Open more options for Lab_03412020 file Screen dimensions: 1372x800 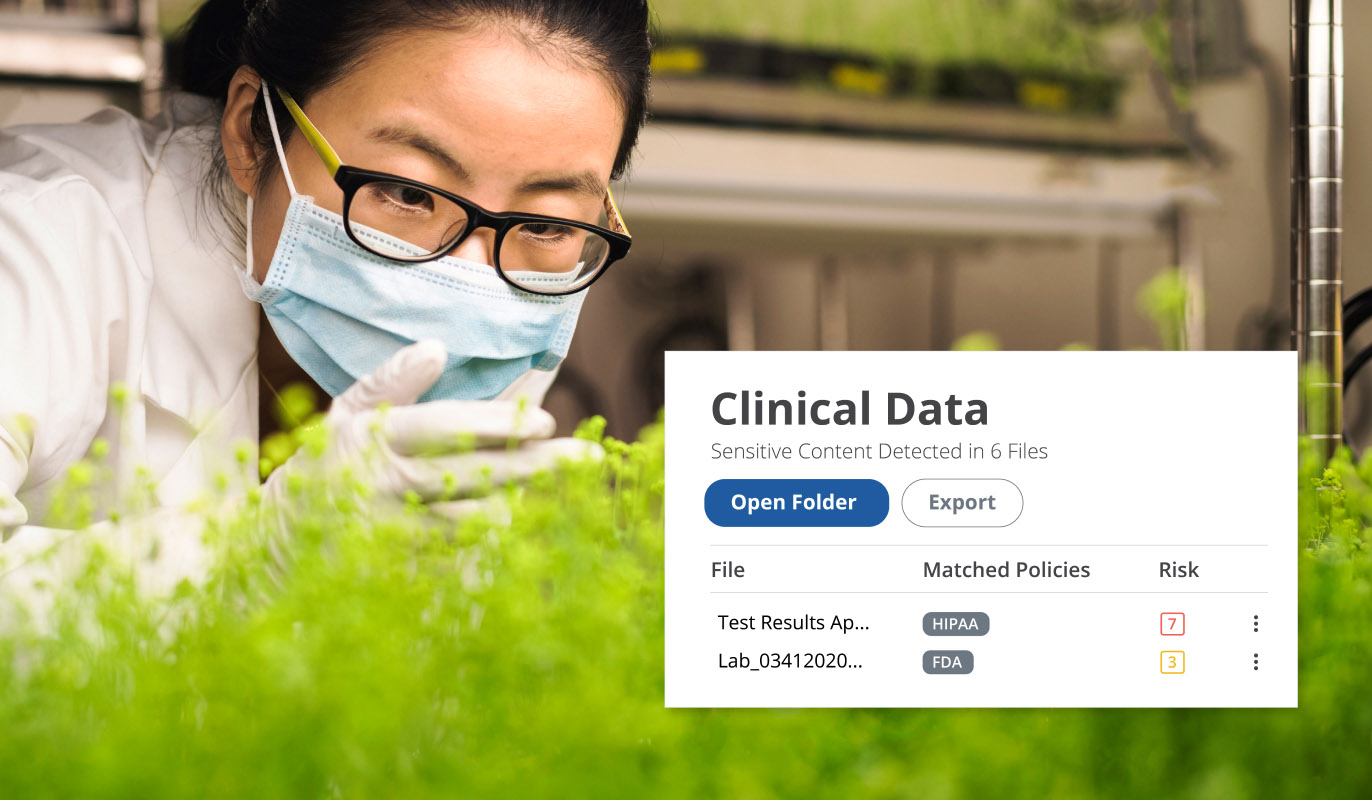coord(1255,662)
